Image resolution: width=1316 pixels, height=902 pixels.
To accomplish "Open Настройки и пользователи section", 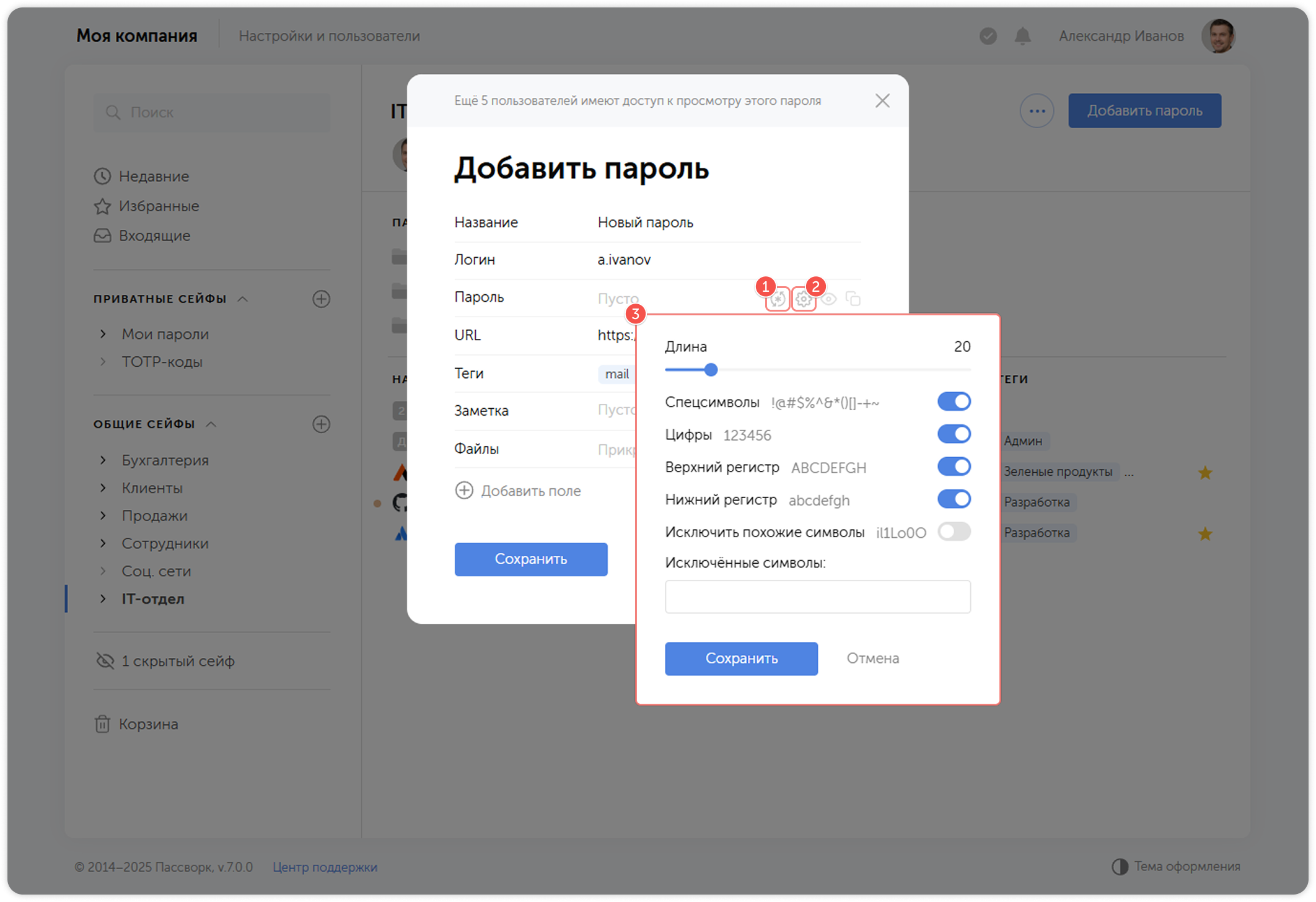I will (330, 36).
